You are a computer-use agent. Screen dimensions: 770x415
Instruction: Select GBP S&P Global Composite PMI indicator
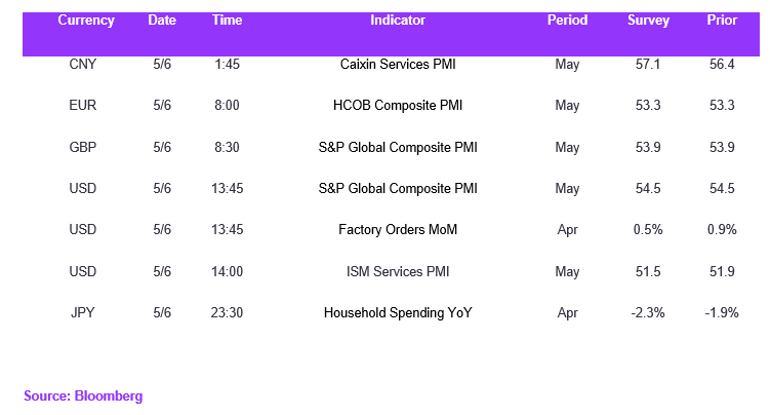tap(398, 147)
